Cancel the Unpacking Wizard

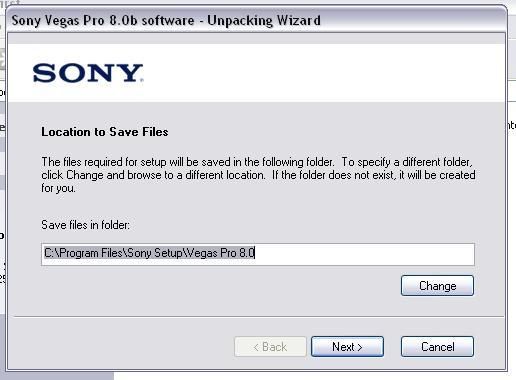tap(437, 346)
